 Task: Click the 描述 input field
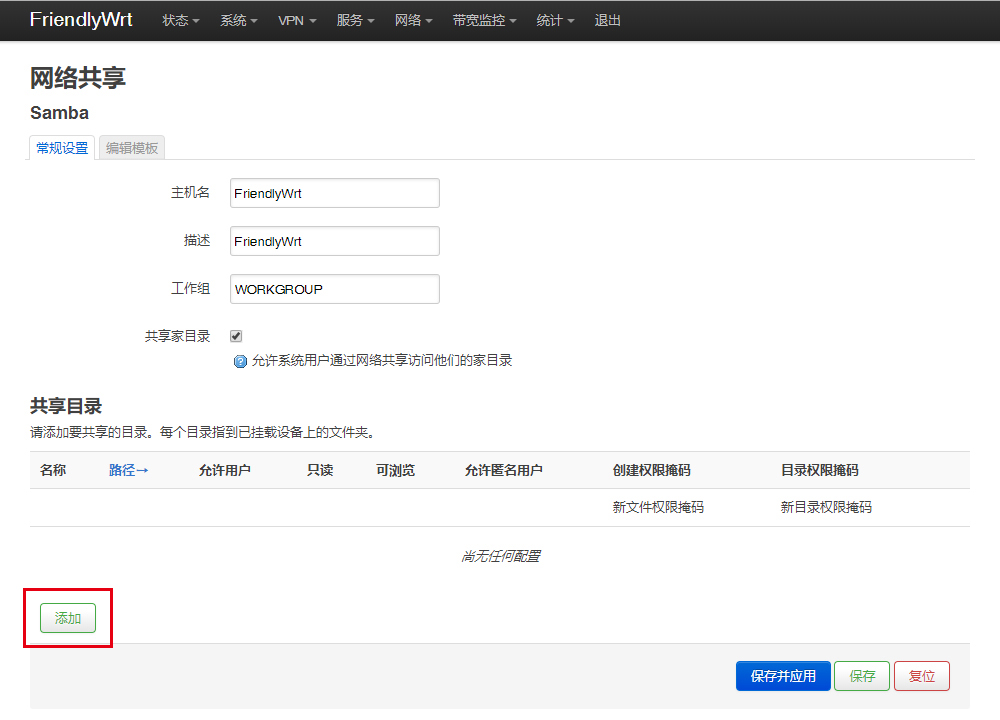[x=335, y=241]
